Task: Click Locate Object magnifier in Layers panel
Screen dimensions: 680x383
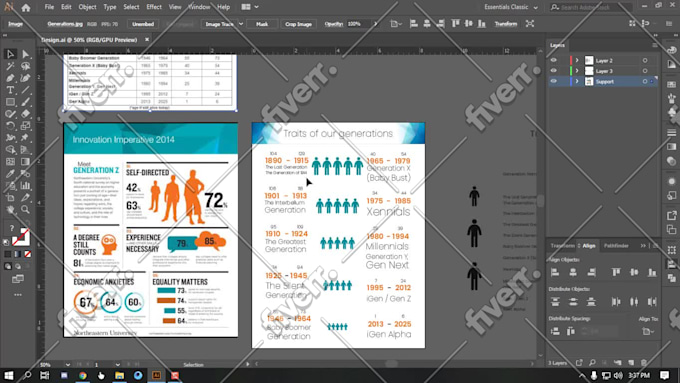Action: [x=592, y=363]
